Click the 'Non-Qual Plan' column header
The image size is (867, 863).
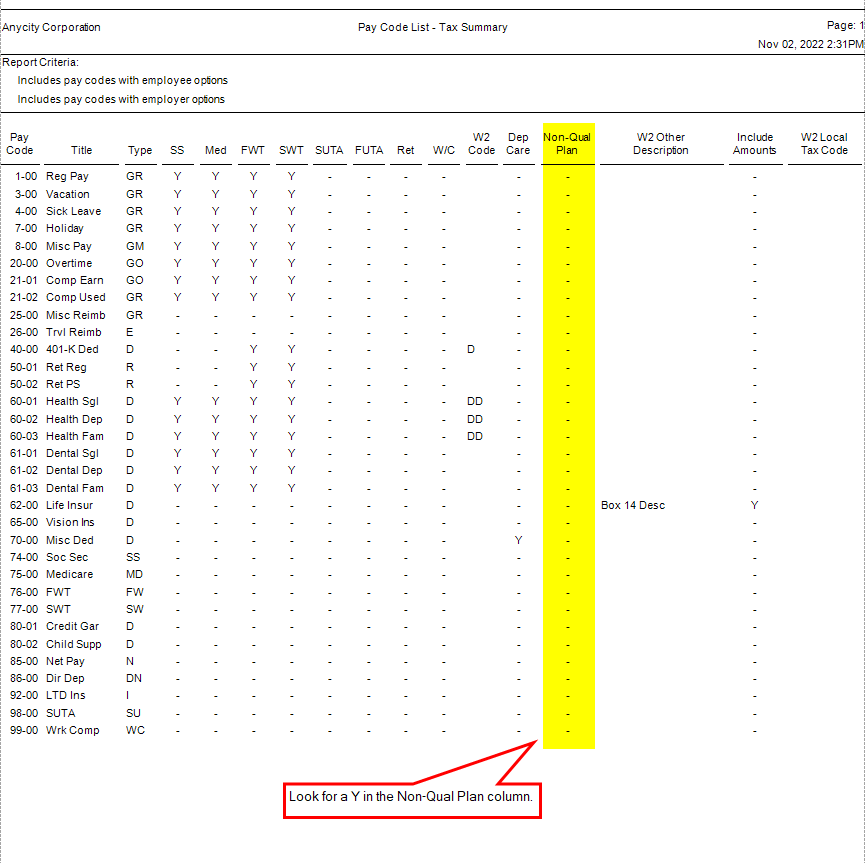(567, 144)
